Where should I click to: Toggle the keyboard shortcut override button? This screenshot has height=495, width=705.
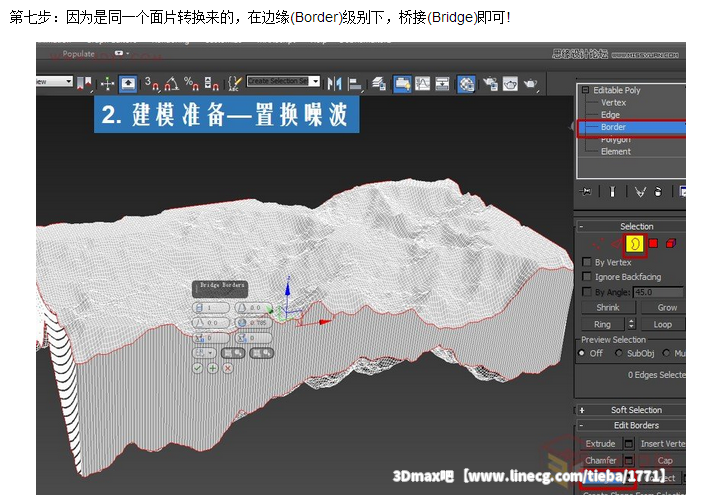[x=128, y=84]
